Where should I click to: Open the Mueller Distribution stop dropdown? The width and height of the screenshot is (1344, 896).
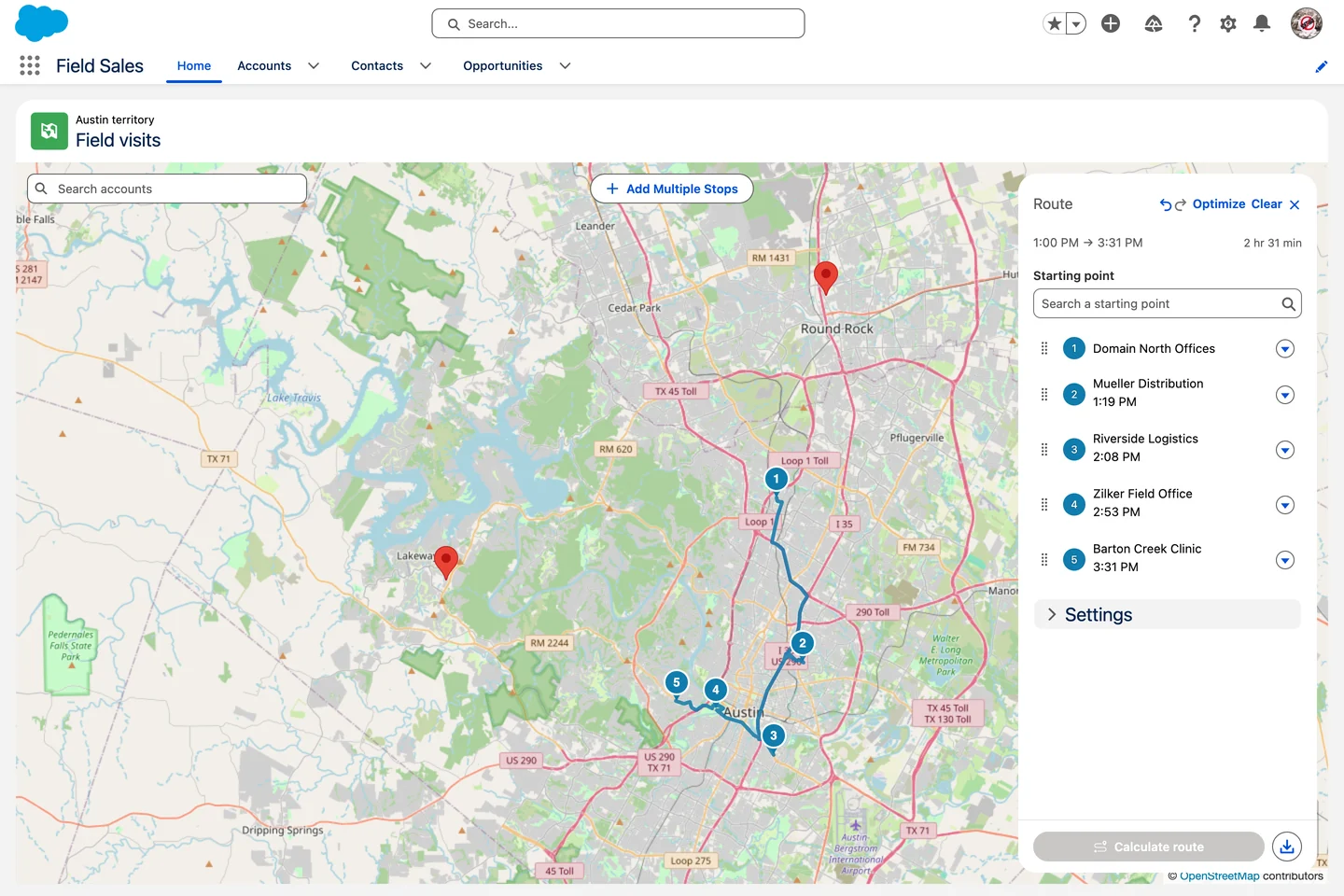click(x=1285, y=395)
